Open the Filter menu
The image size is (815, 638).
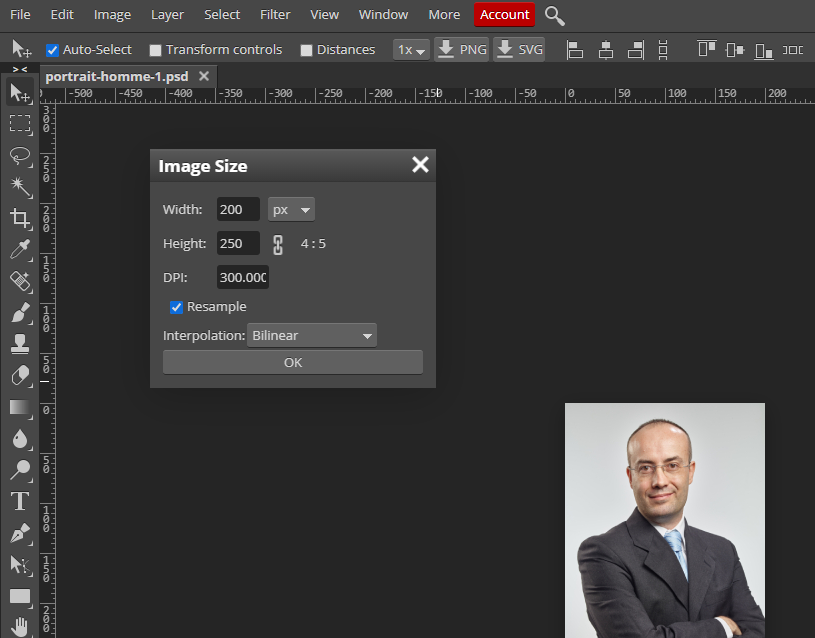(275, 15)
